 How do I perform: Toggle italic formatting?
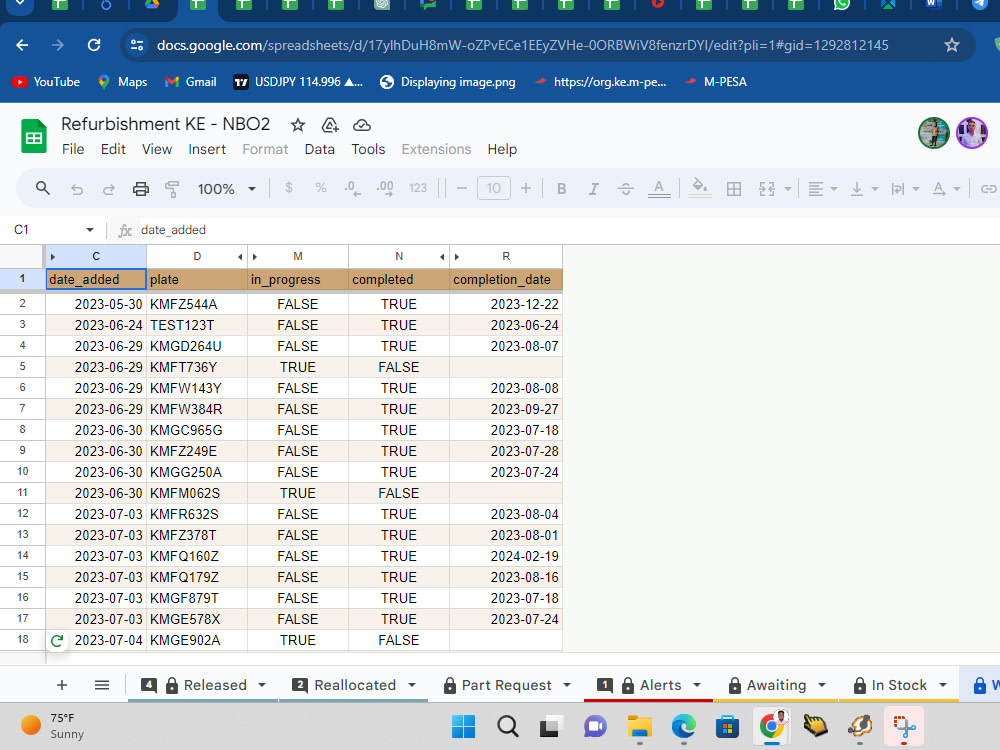point(593,189)
